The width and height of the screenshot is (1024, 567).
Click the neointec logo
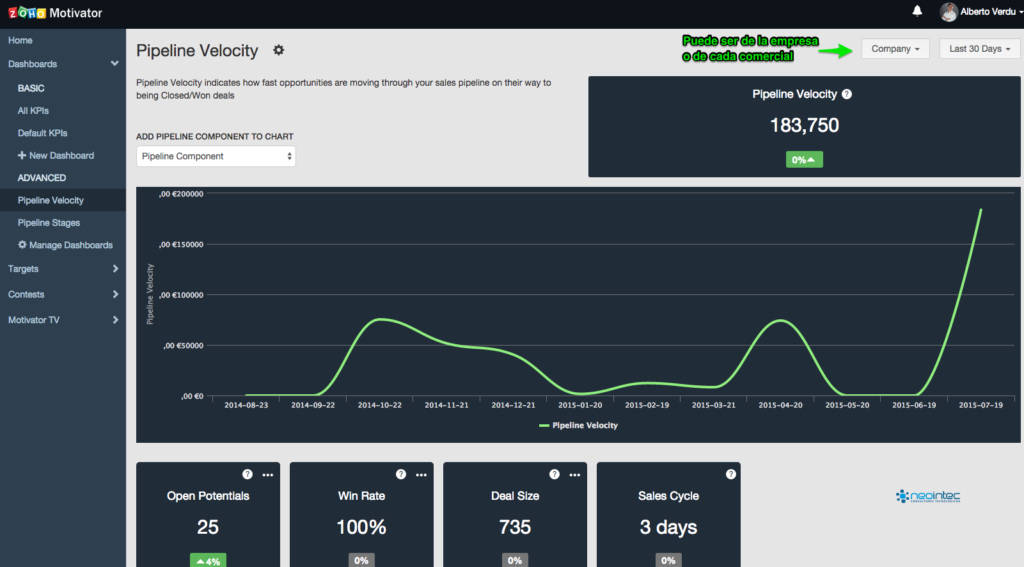coord(927,496)
